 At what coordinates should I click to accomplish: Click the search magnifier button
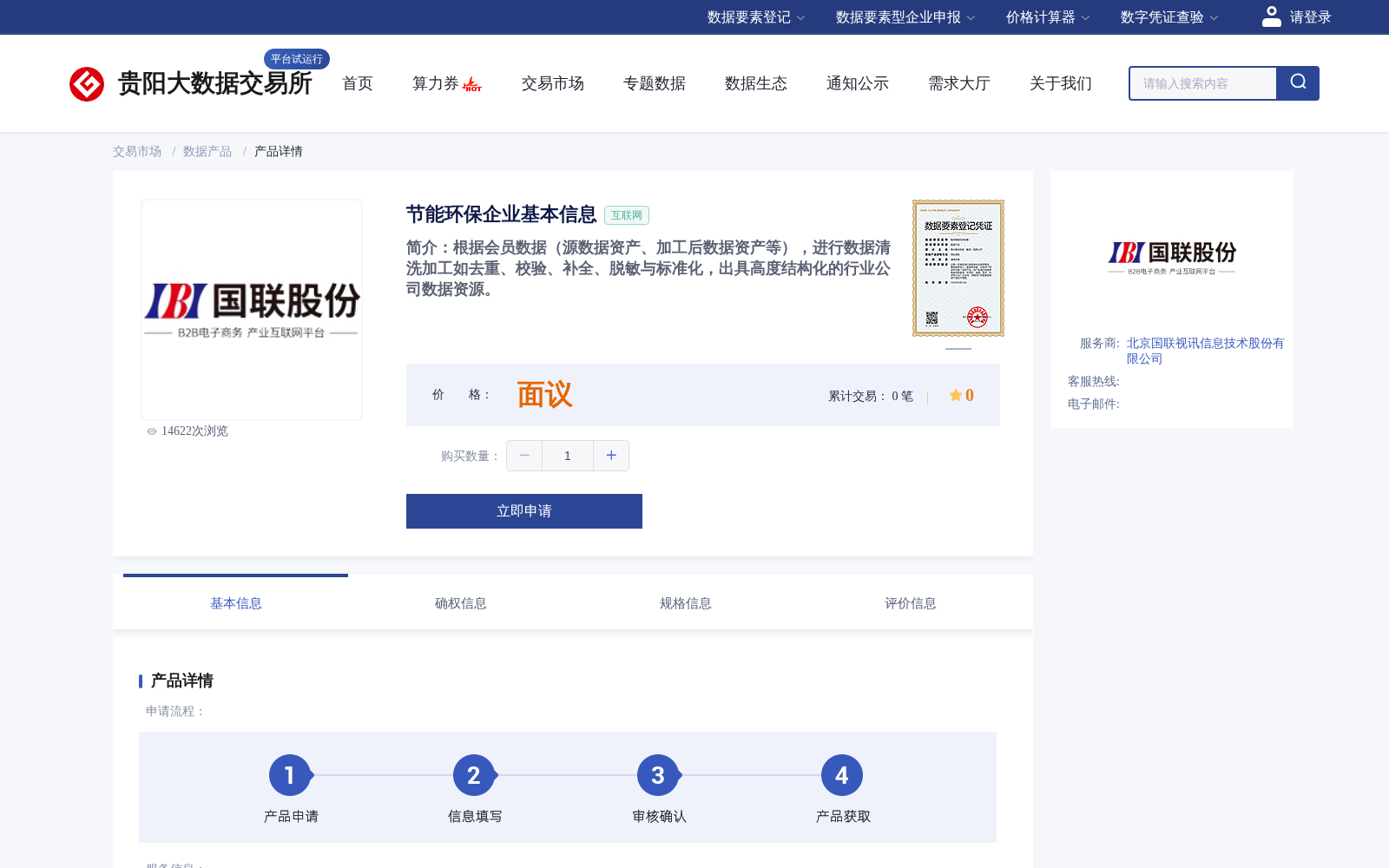[1298, 83]
